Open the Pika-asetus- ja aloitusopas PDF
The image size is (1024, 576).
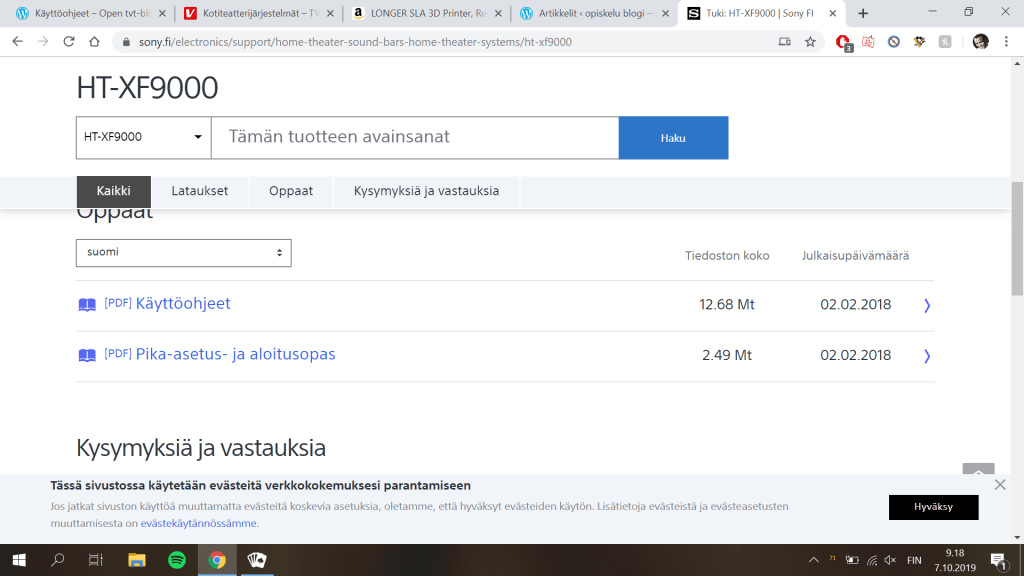(235, 355)
